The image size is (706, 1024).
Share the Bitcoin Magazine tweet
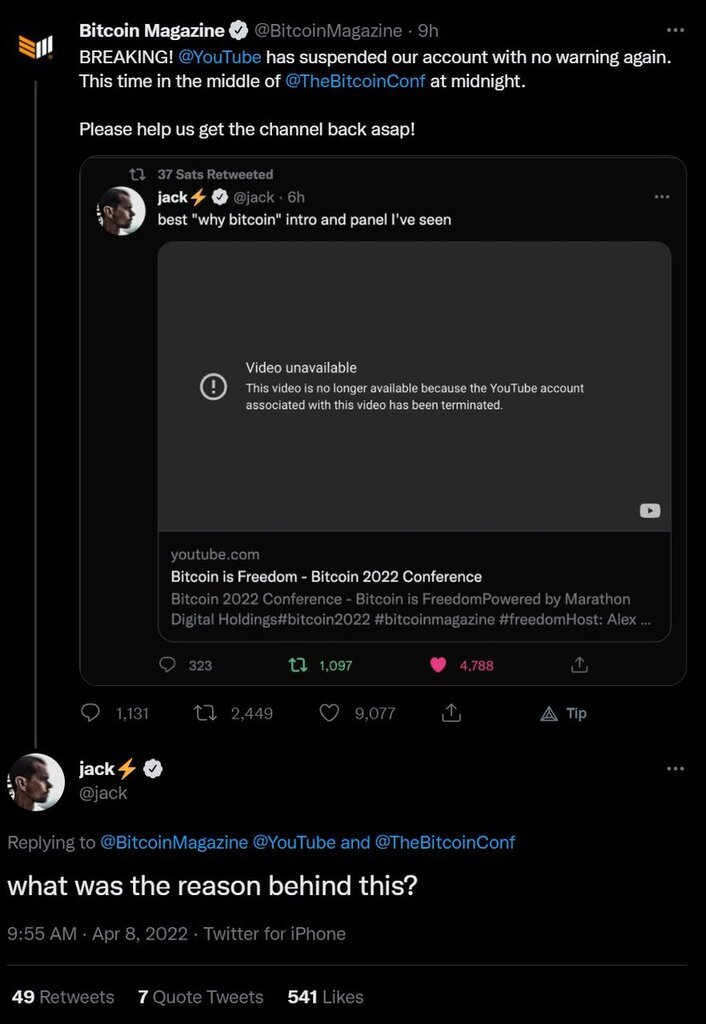451,713
